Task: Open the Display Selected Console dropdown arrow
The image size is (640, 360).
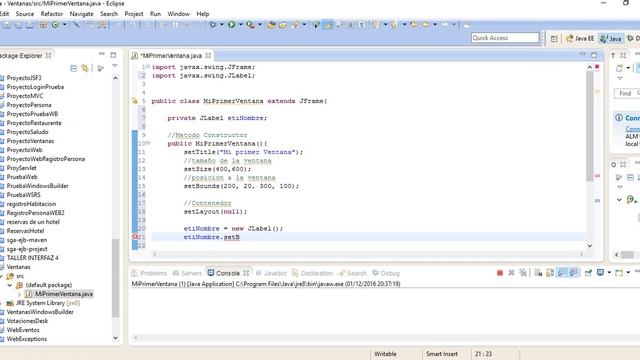Action: click(609, 273)
